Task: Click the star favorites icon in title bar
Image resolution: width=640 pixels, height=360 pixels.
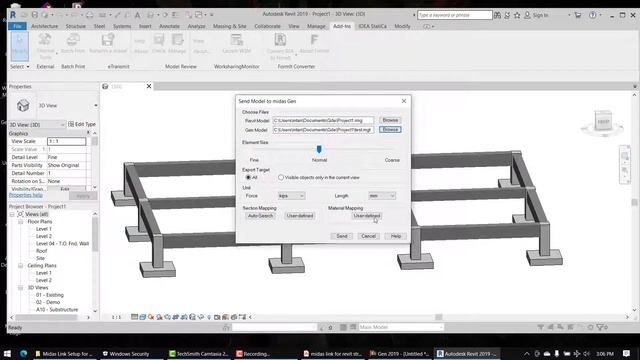Action: coord(517,15)
